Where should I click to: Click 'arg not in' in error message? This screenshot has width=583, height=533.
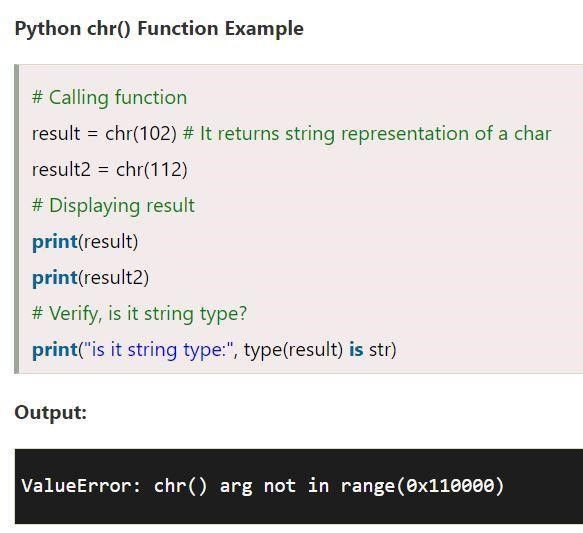274,486
